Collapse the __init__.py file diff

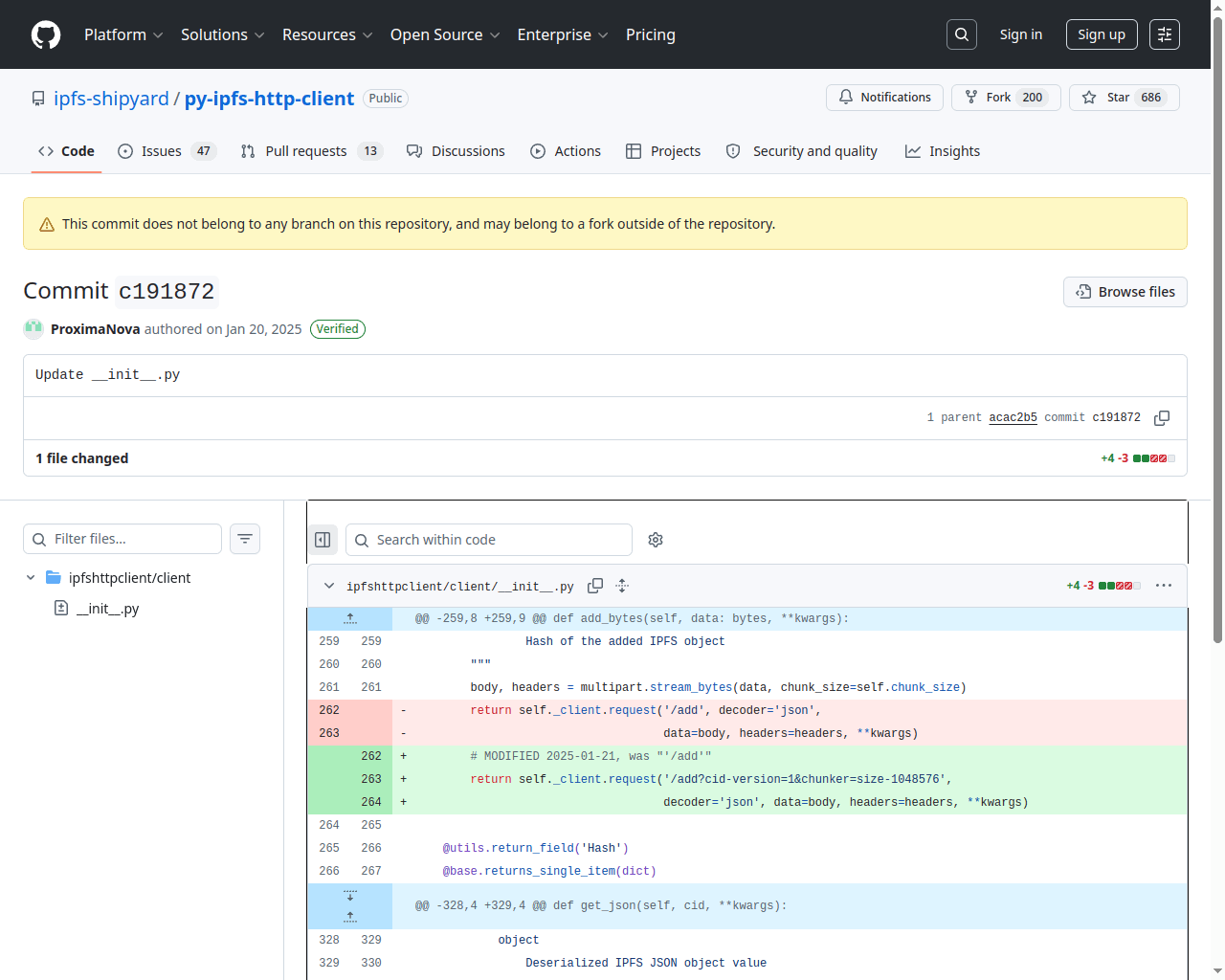(x=329, y=586)
